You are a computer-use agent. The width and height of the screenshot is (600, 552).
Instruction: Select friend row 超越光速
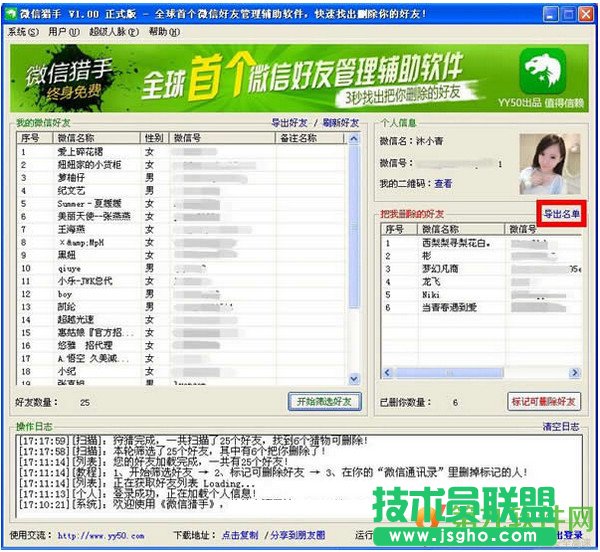pos(183,320)
